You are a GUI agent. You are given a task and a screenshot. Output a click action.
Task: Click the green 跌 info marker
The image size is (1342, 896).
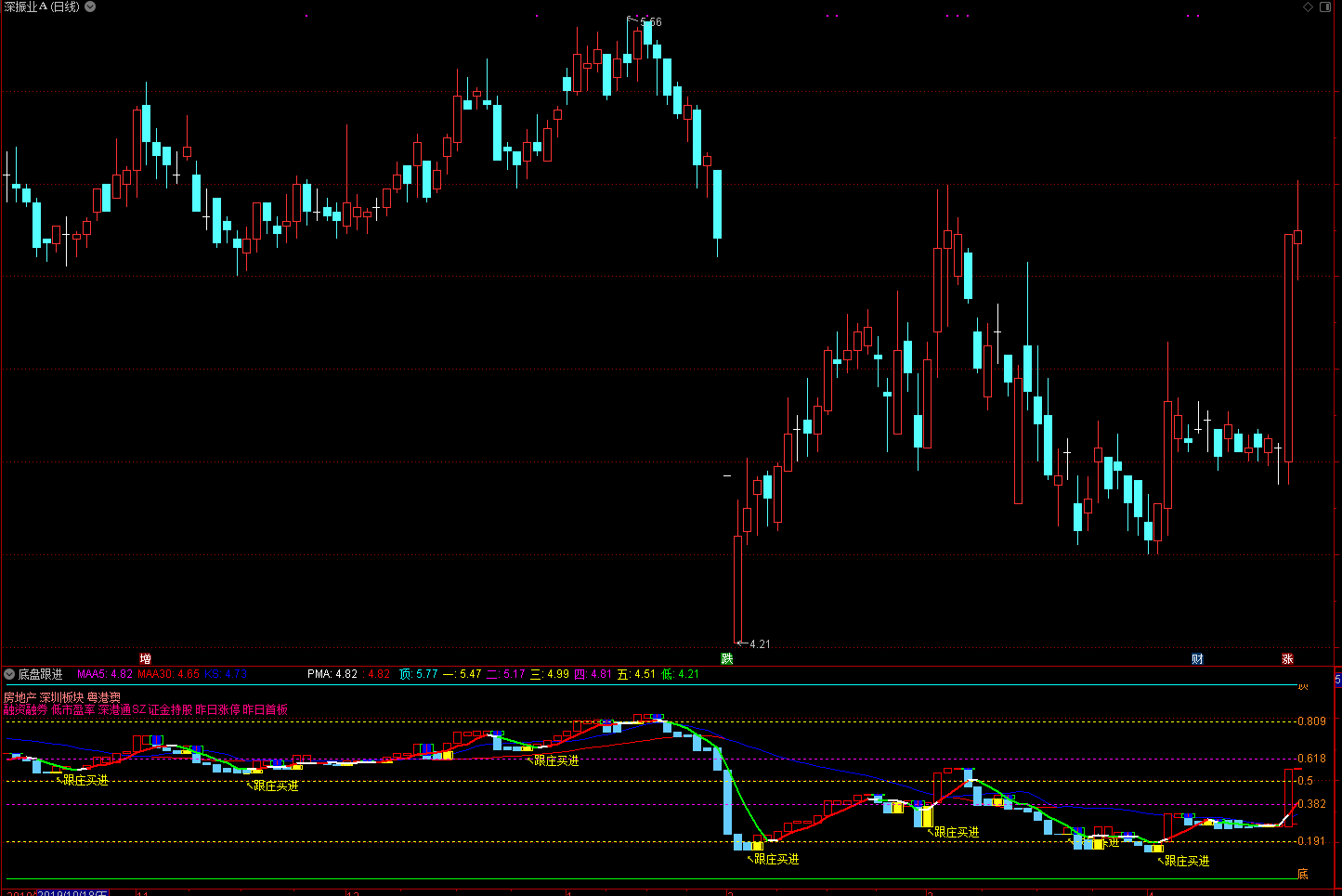click(x=727, y=659)
